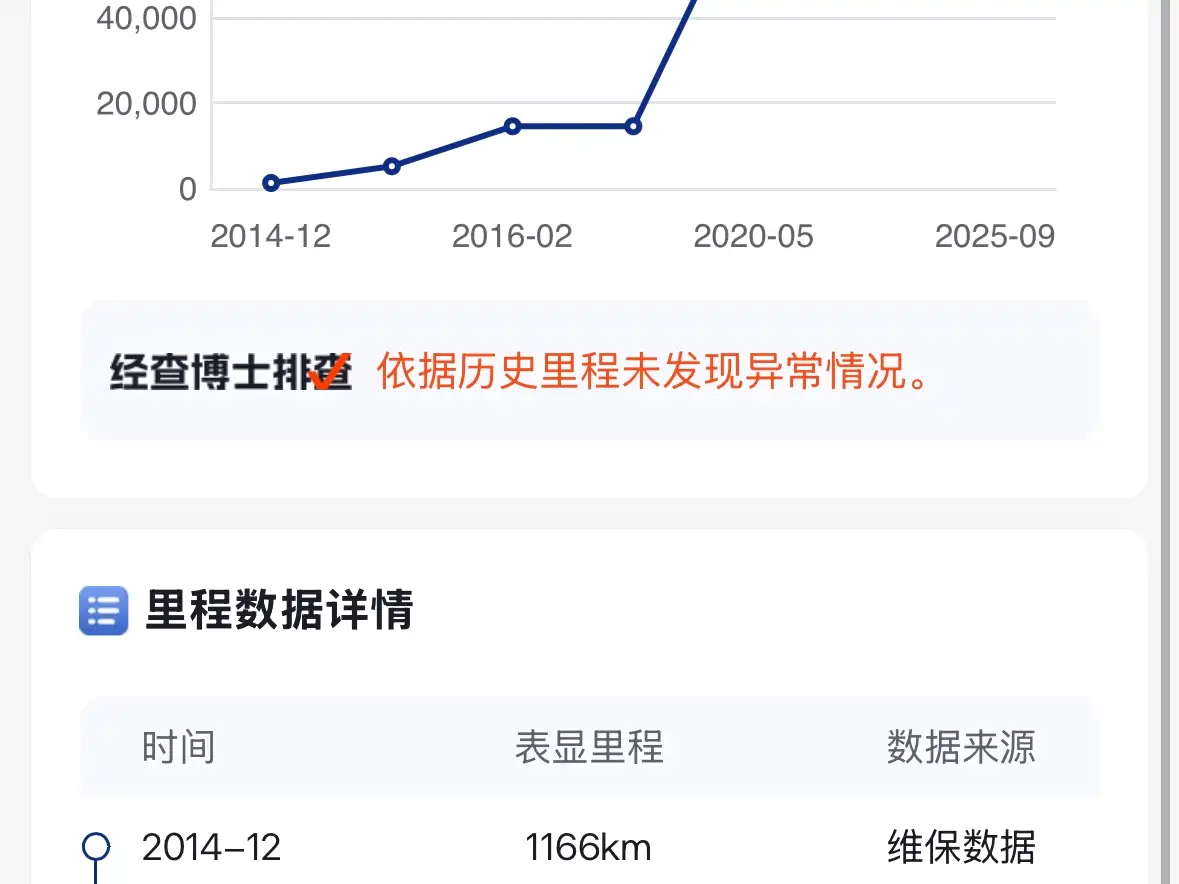Click the 40,000 y-axis label

click(x=147, y=18)
